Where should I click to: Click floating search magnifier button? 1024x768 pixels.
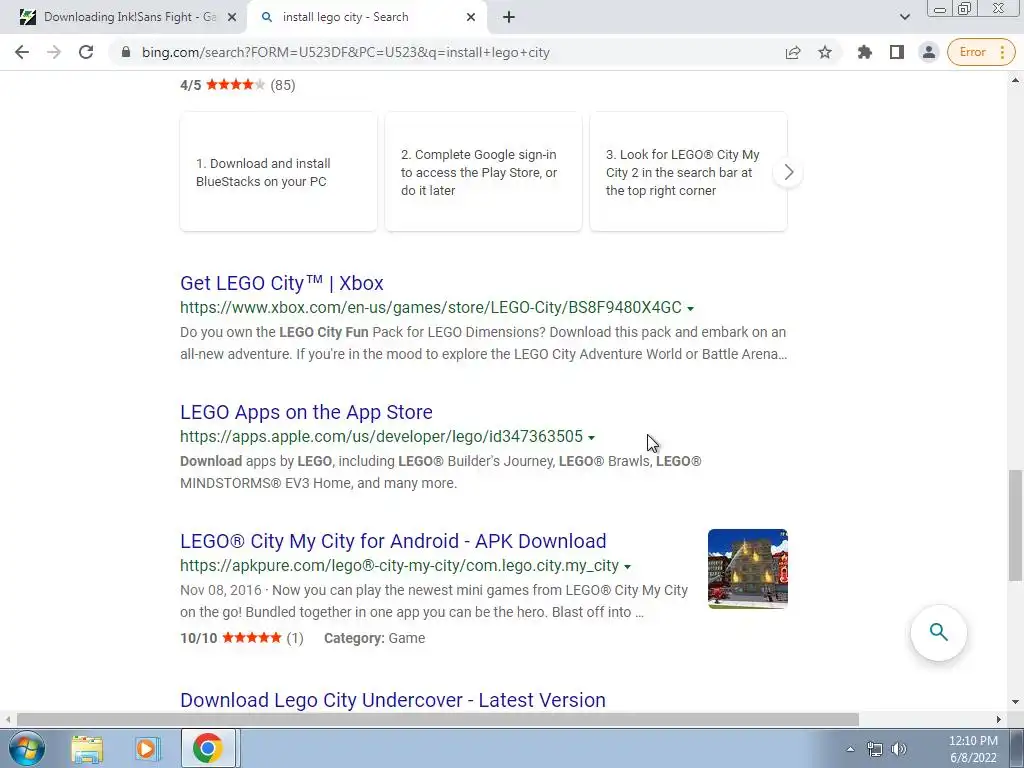[x=938, y=632]
